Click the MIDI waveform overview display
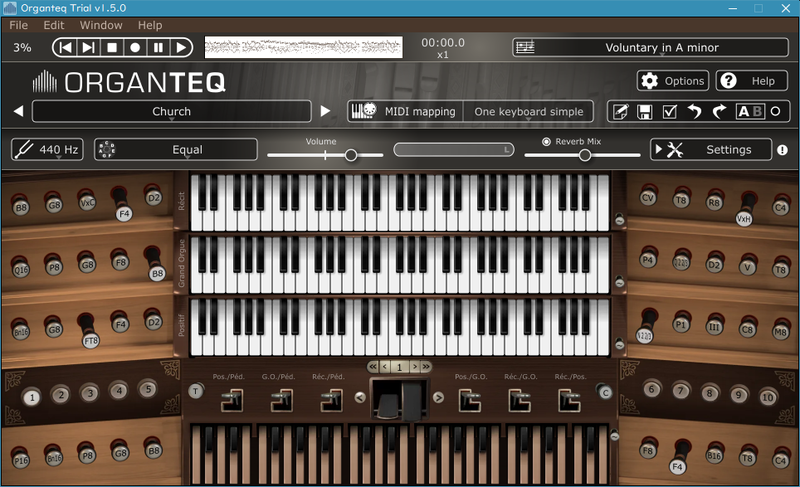 304,47
